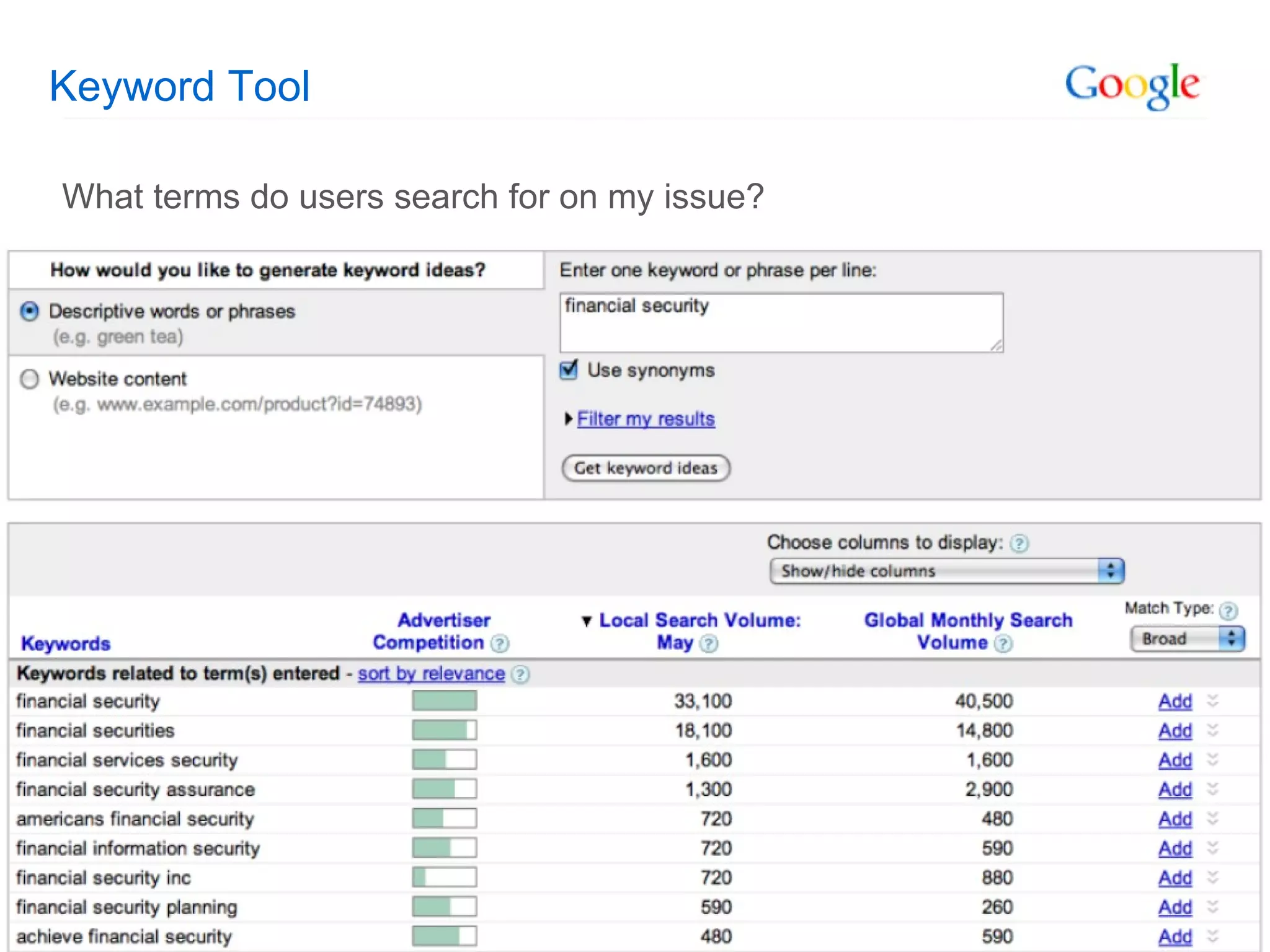Select Website content radio button
Screen dimensions: 1270x952
29,379
